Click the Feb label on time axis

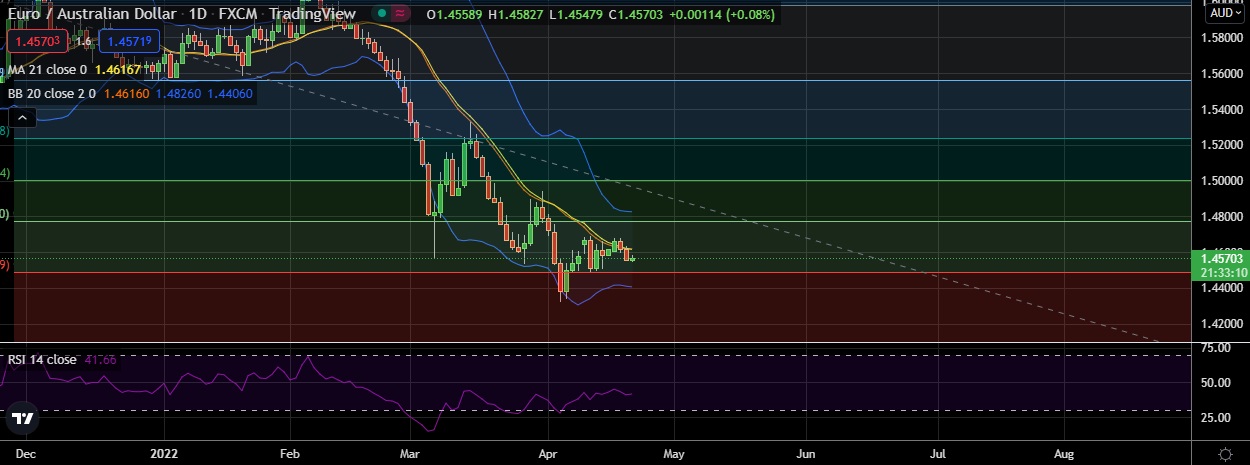[x=290, y=453]
